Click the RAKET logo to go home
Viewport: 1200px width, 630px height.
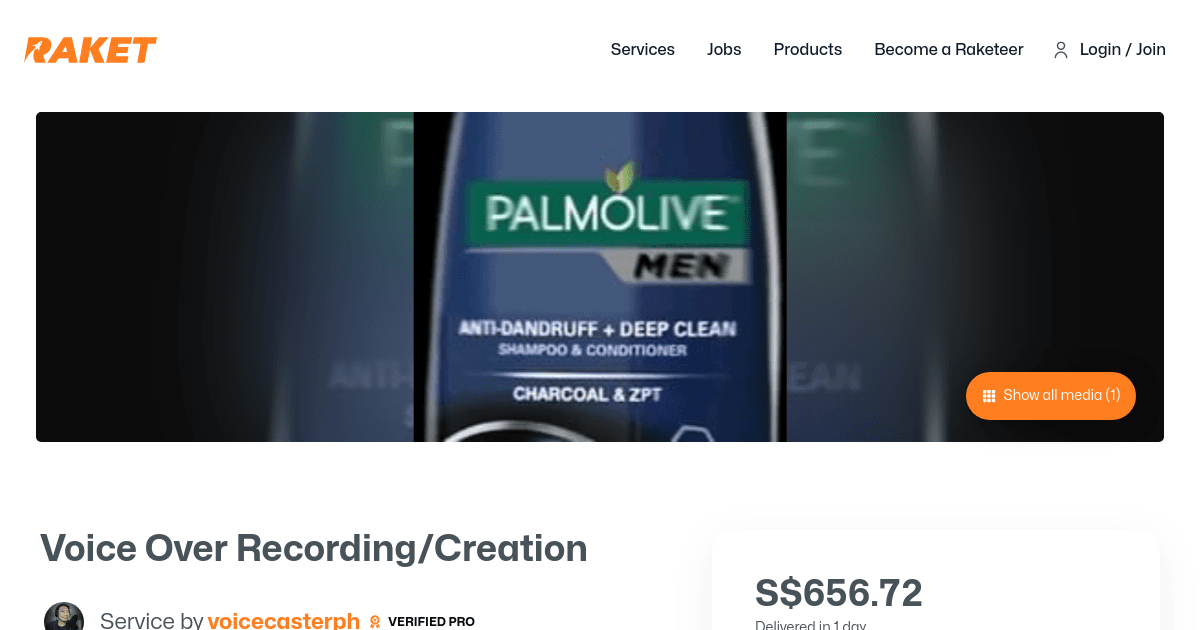point(91,50)
